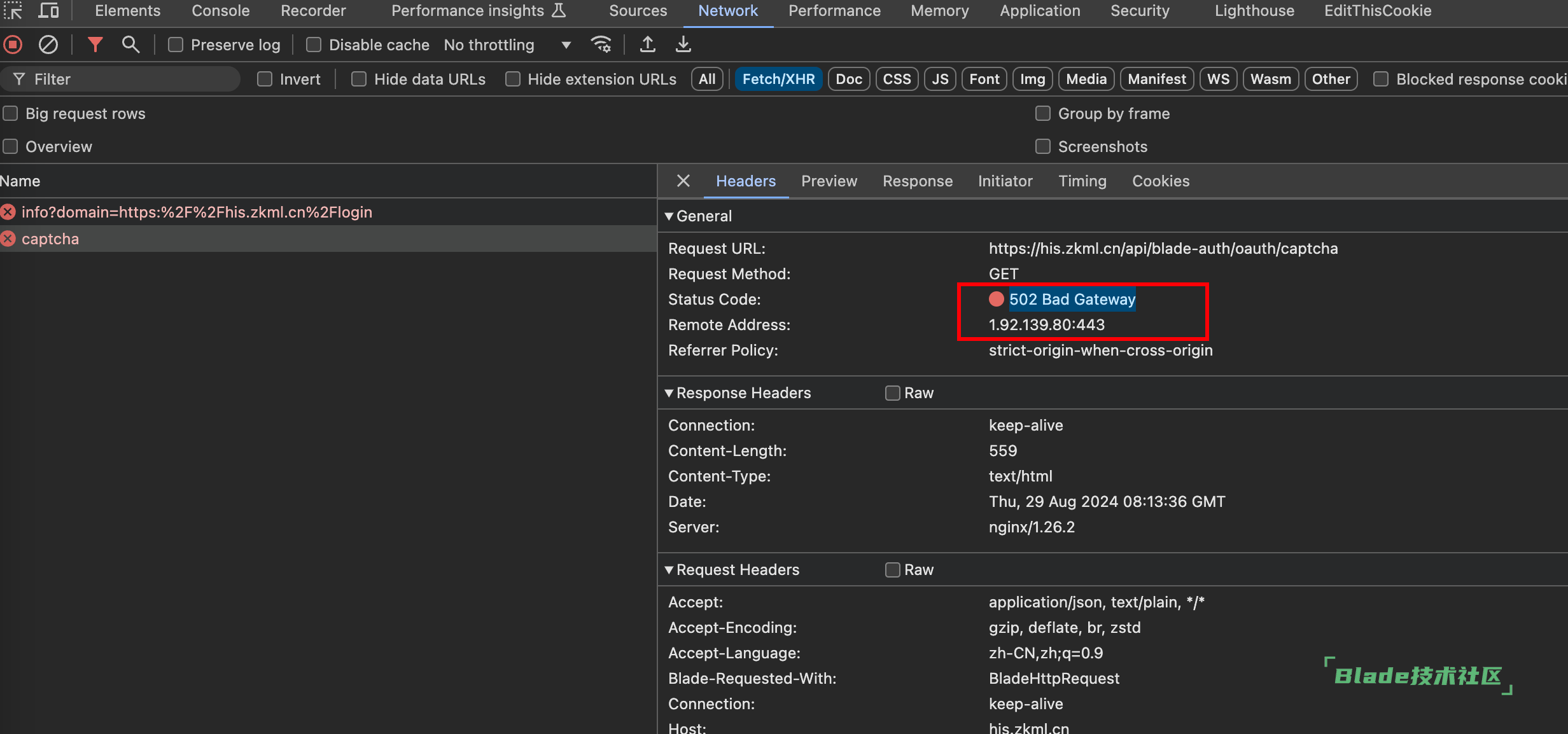Import HAR file upload icon
The width and height of the screenshot is (1568, 734).
(x=647, y=45)
